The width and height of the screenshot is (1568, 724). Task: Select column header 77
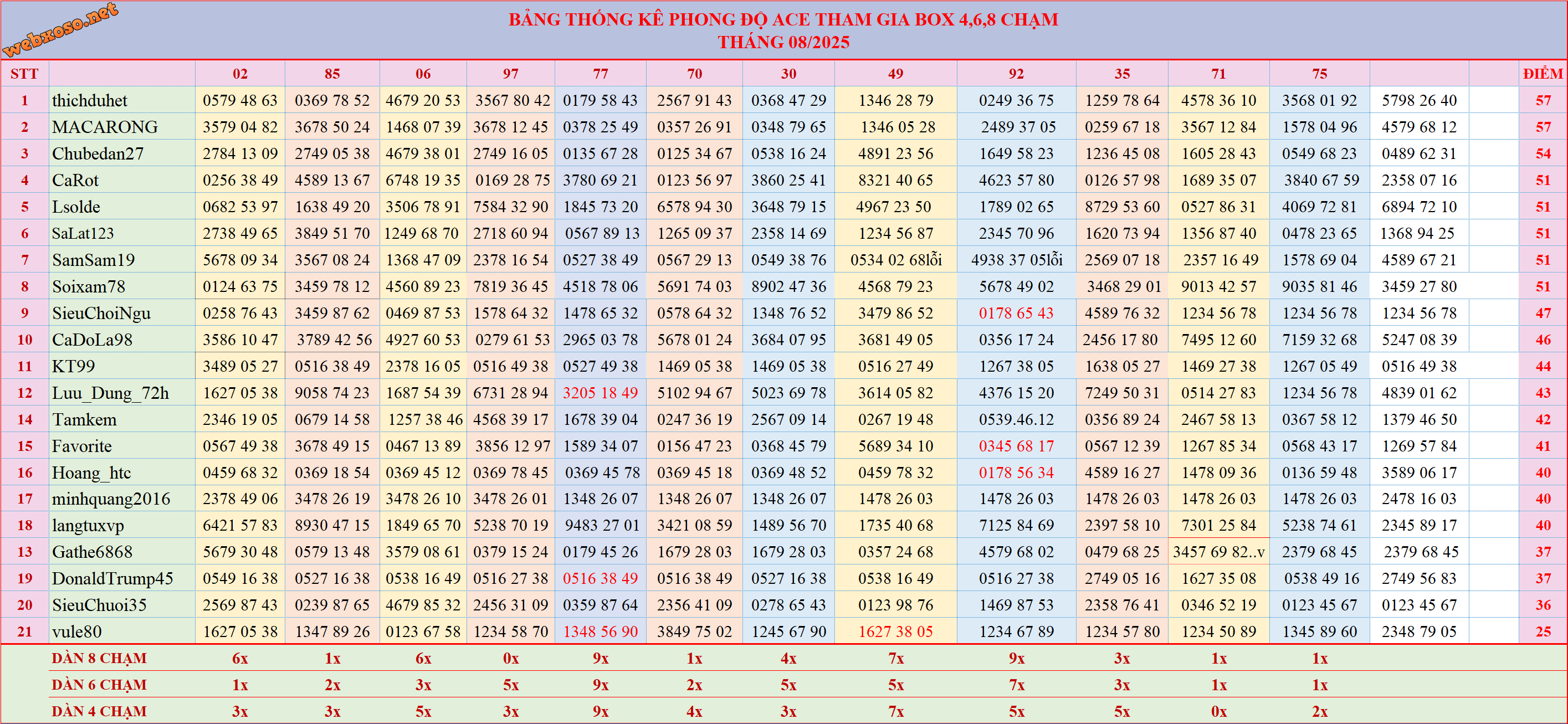pyautogui.click(x=600, y=74)
